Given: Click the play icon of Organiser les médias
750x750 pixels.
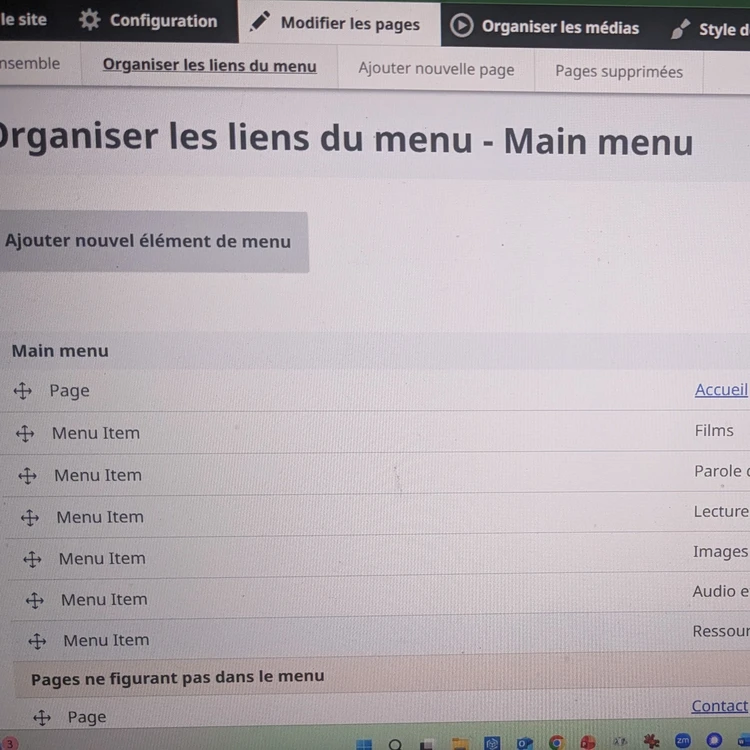Looking at the screenshot, I should coord(461,27).
